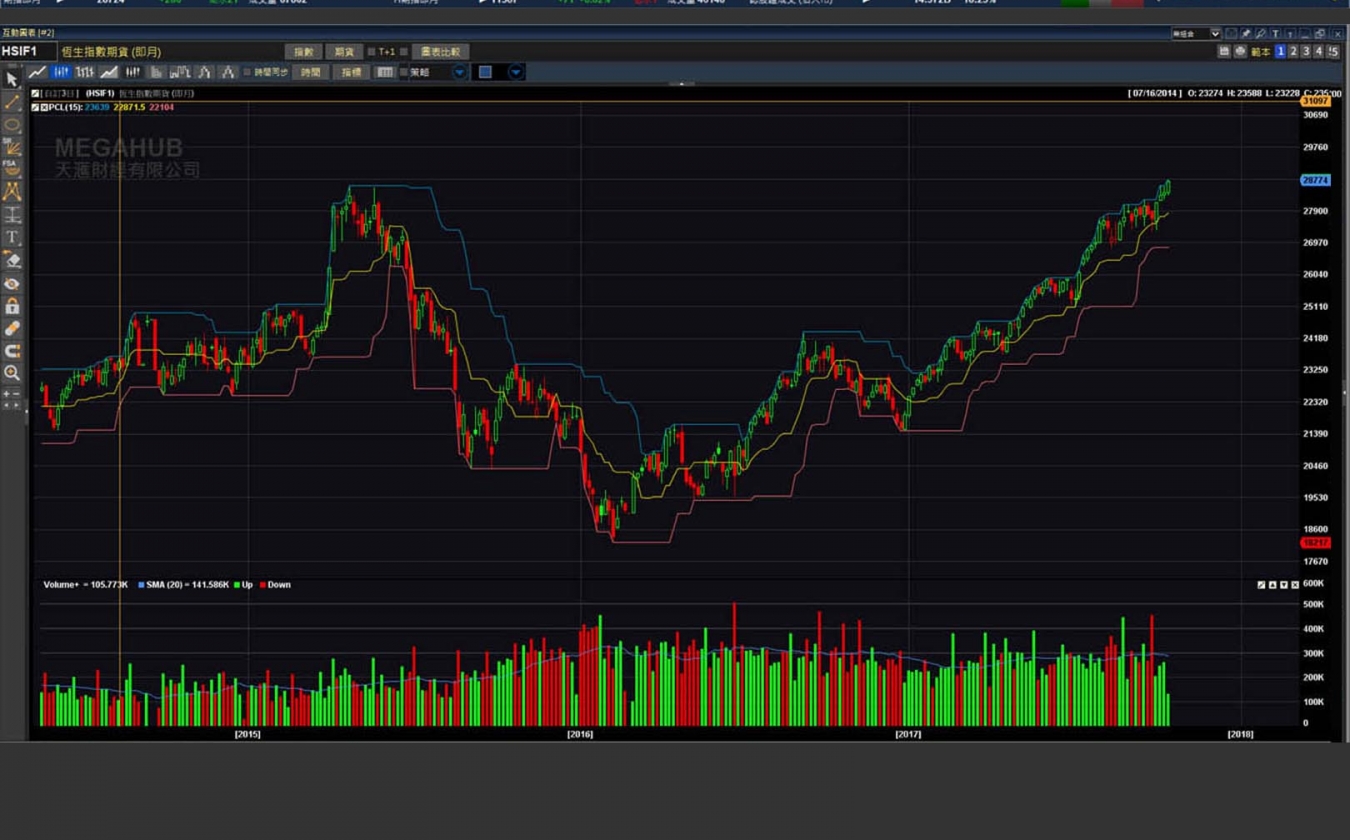1350x840 pixels.
Task: Move volume panel up
Action: pyautogui.click(x=1272, y=585)
